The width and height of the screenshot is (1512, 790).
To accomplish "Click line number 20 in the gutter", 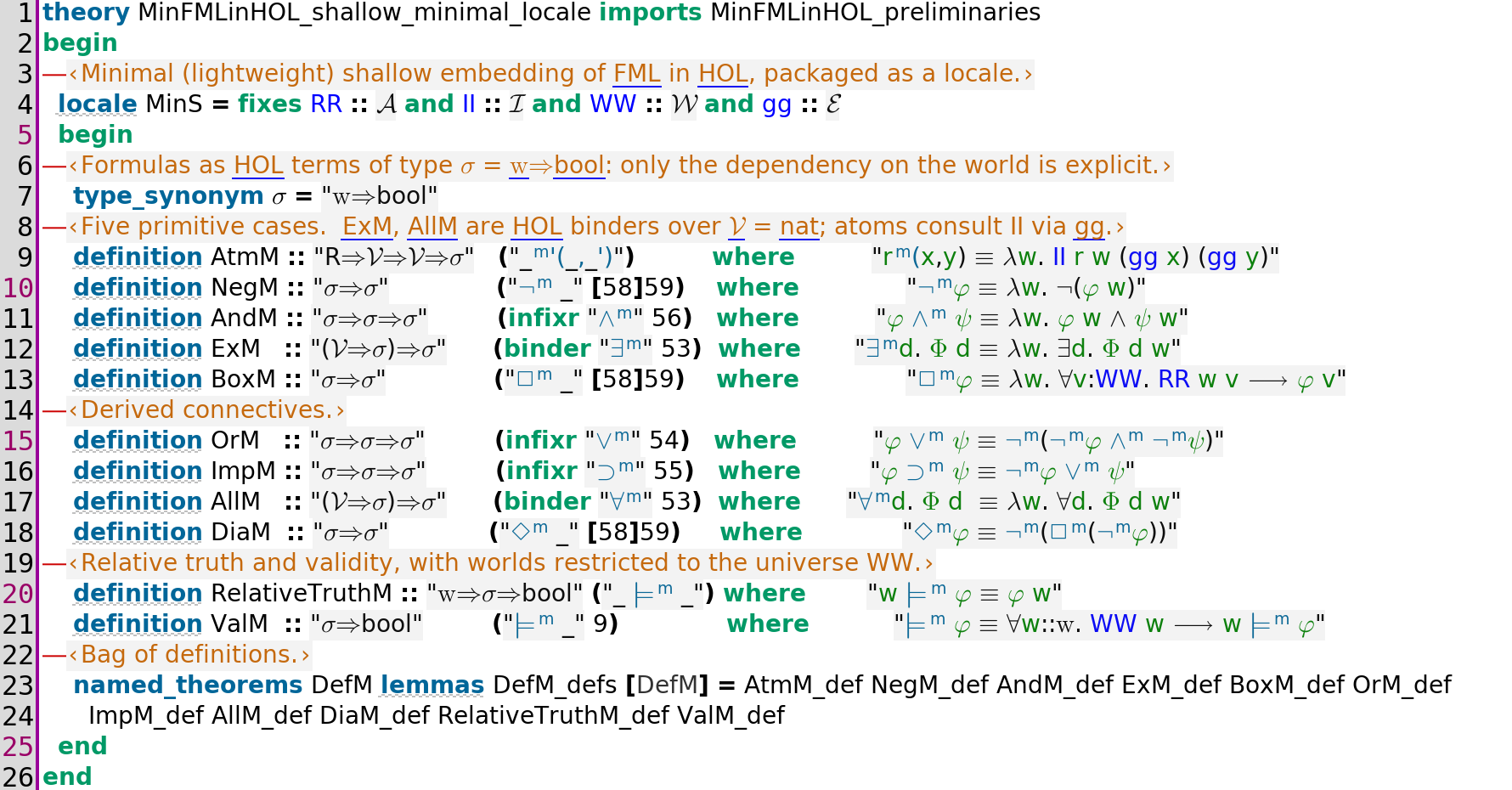I will click(x=18, y=594).
